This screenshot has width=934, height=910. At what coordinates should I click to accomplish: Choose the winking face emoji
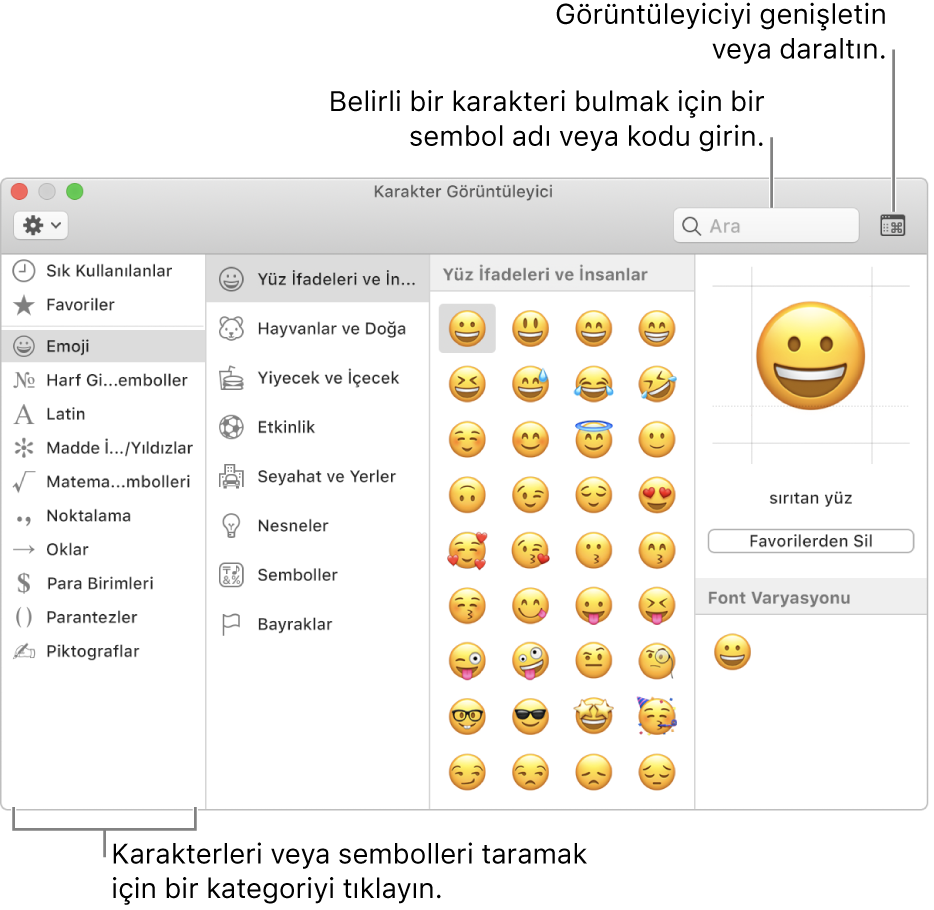pyautogui.click(x=530, y=495)
